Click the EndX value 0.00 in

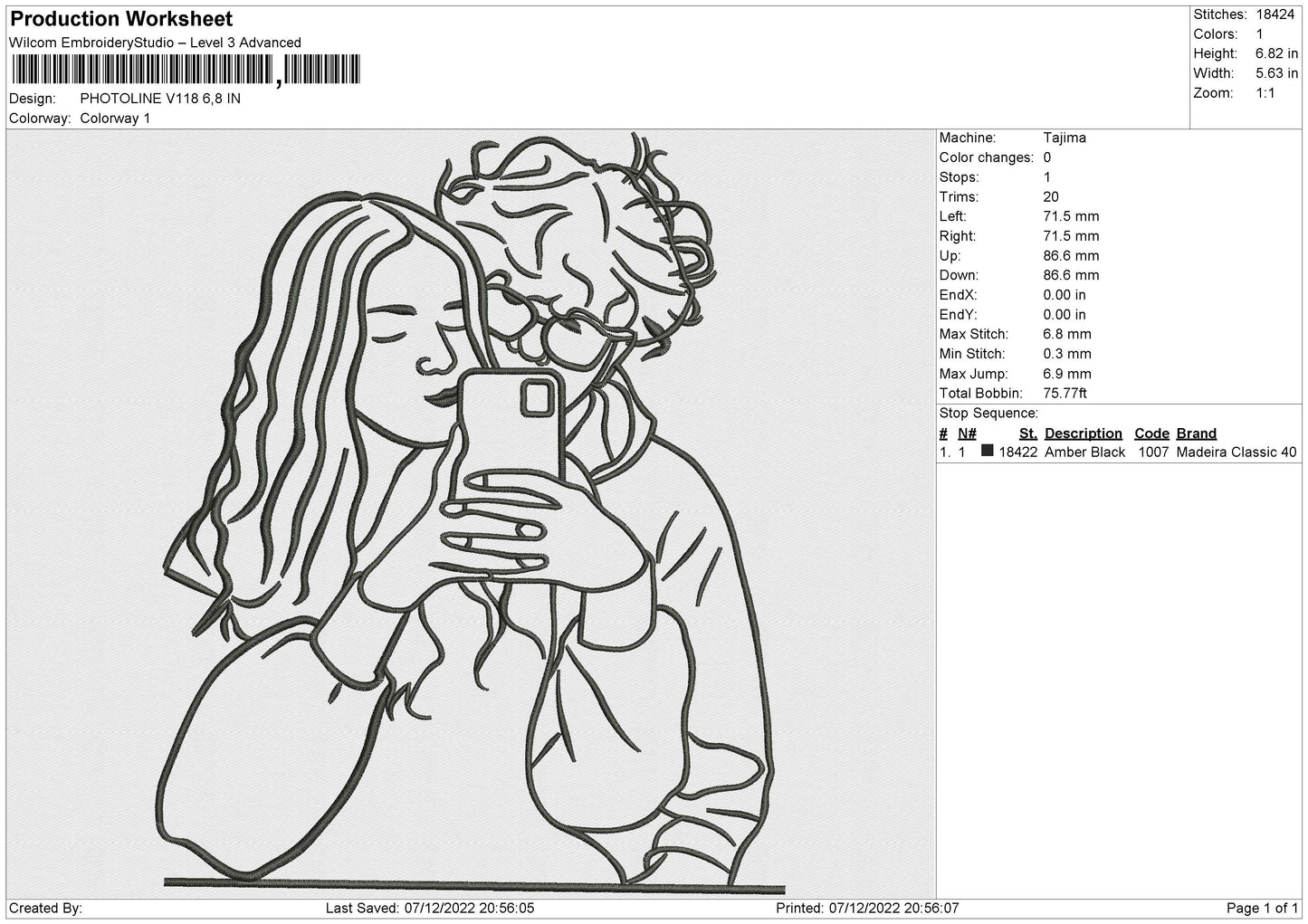tap(1065, 295)
